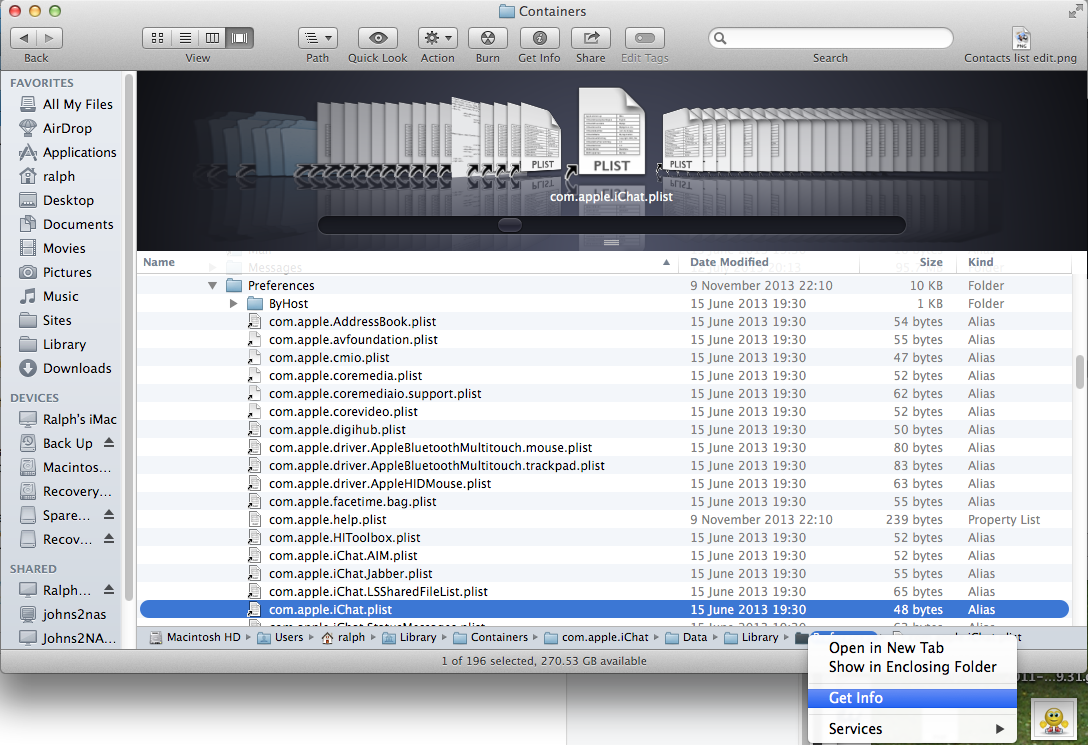The height and width of the screenshot is (745, 1088).
Task: Click the Quick Look eye icon
Action: [377, 38]
